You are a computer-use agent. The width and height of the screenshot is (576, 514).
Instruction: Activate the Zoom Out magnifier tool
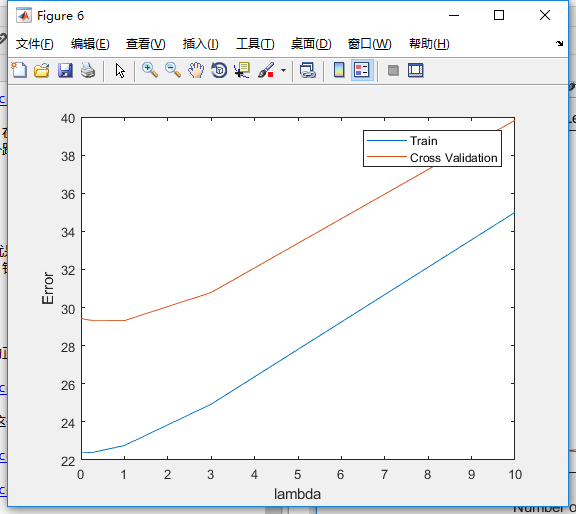coord(173,70)
